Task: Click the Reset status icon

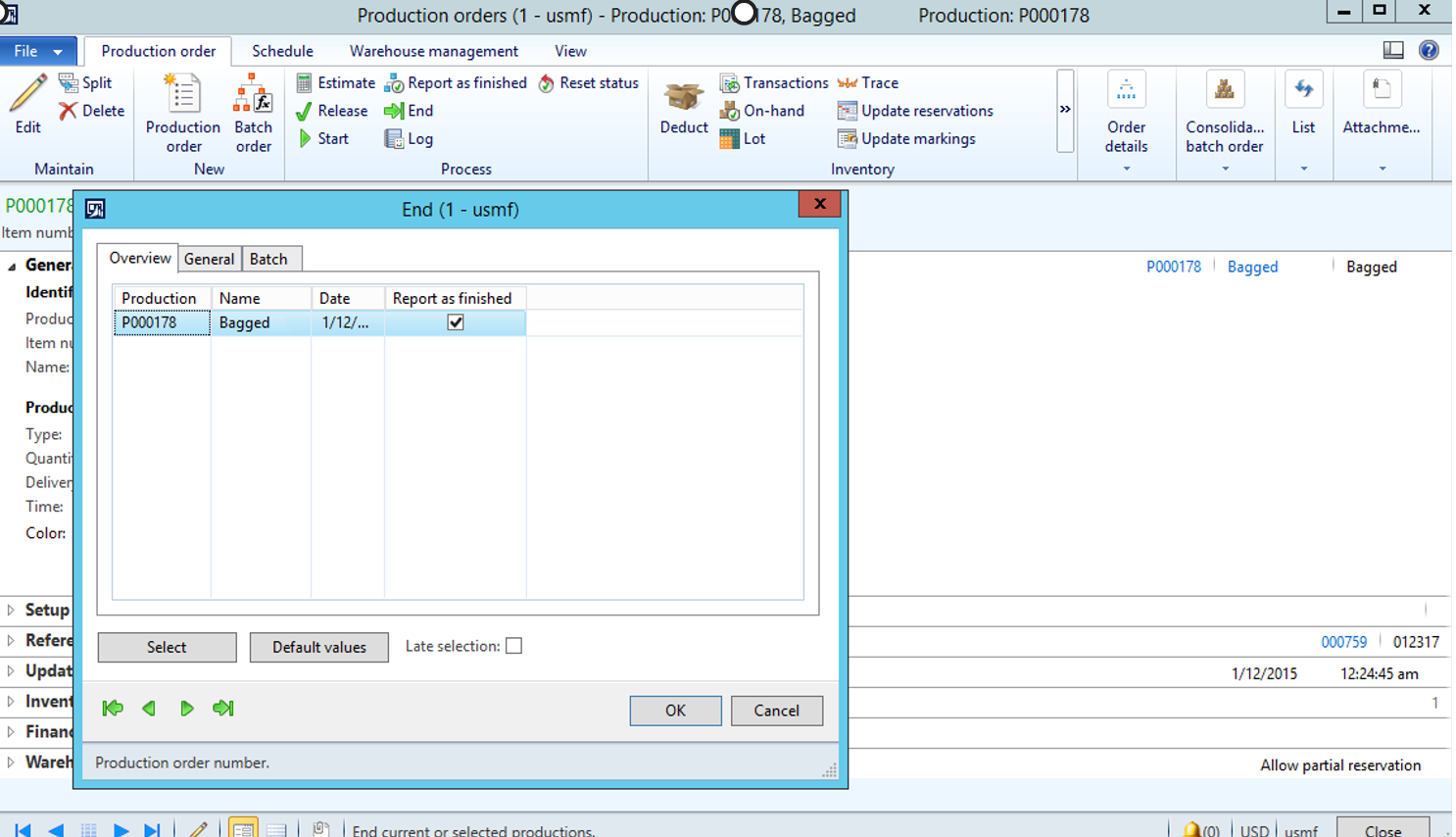Action: point(547,83)
